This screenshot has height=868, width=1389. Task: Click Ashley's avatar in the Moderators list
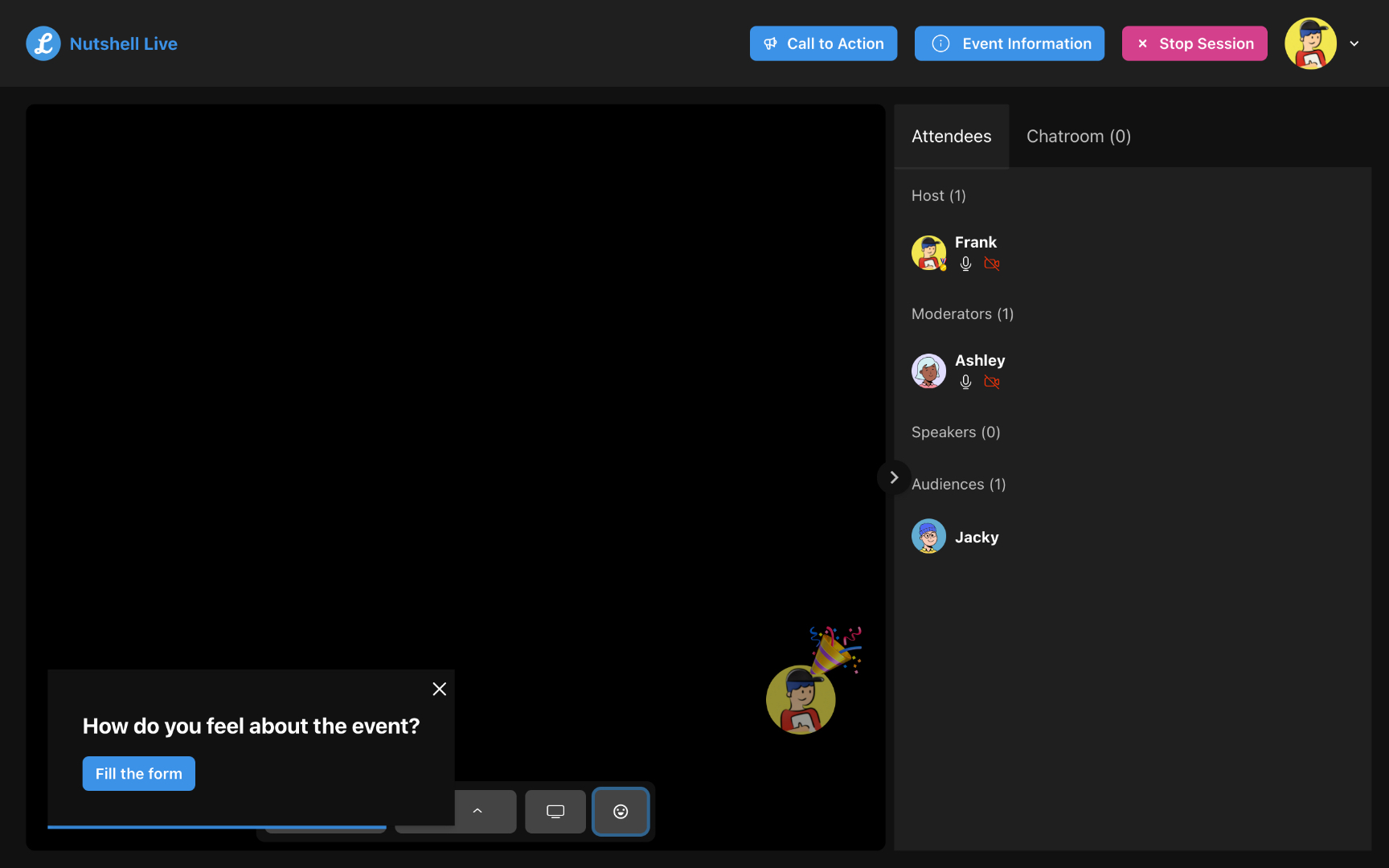928,371
